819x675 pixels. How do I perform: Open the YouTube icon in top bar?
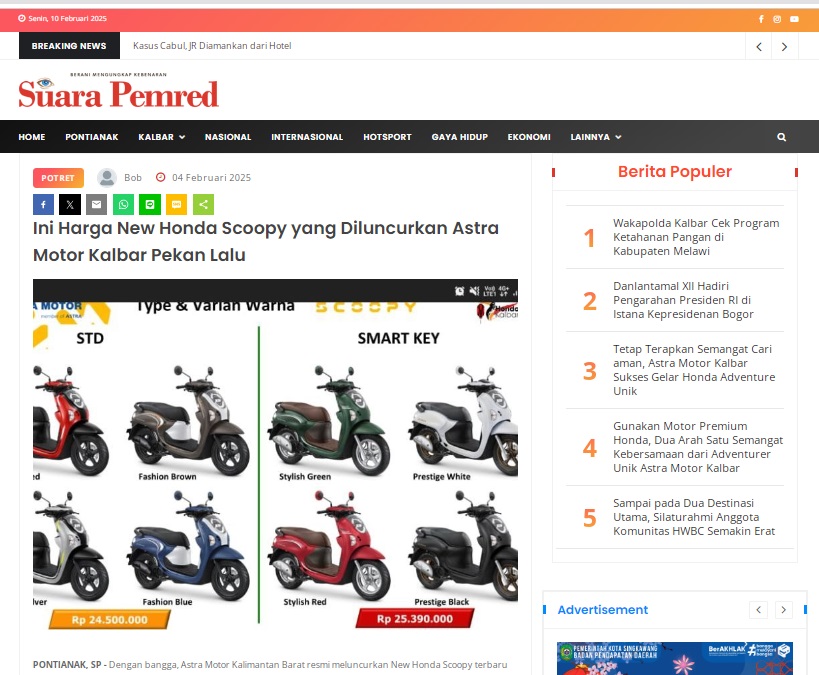[x=794, y=19]
